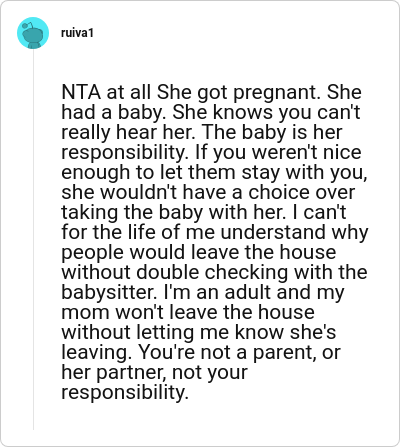Click the line "people would leave the house"
Image resolution: width=400 pixels, height=447 pixels.
tap(199, 252)
